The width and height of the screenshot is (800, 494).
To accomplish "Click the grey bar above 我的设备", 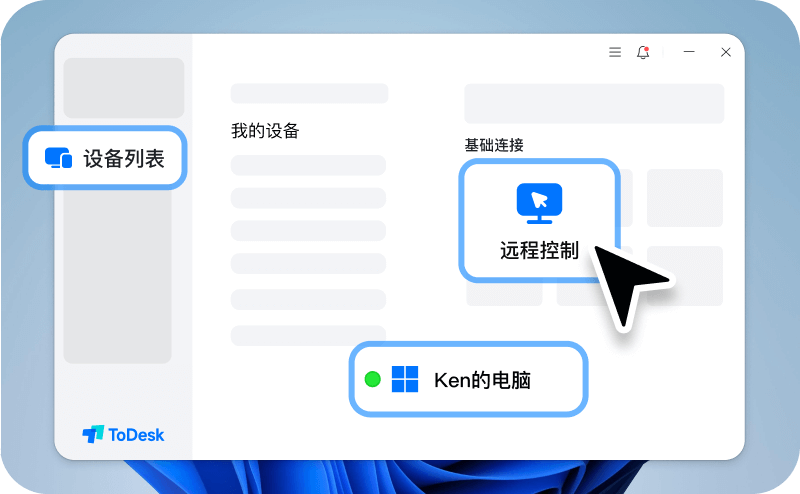I will point(309,93).
